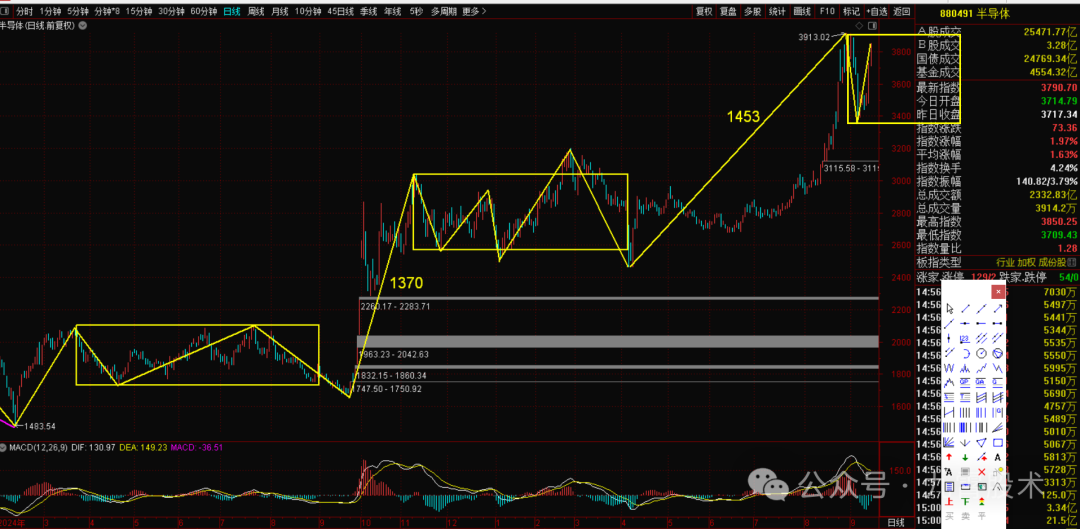This screenshot has width=1080, height=529.
Task: Select the black 'A' text annotation tool
Action: point(997,457)
